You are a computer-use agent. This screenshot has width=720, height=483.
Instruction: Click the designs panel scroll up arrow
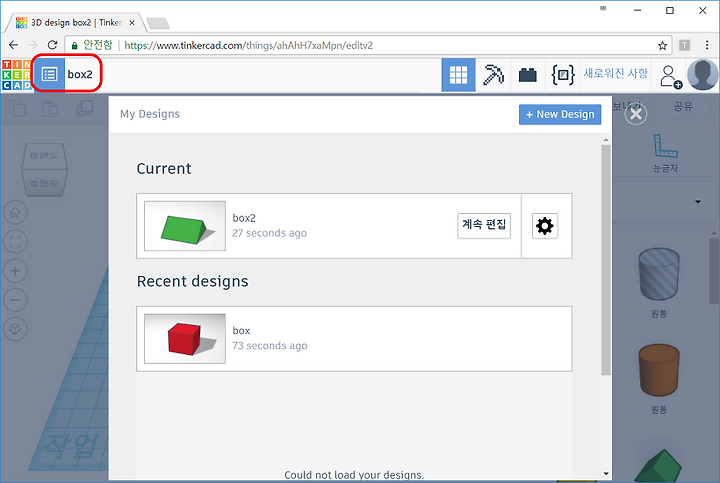pos(606,140)
